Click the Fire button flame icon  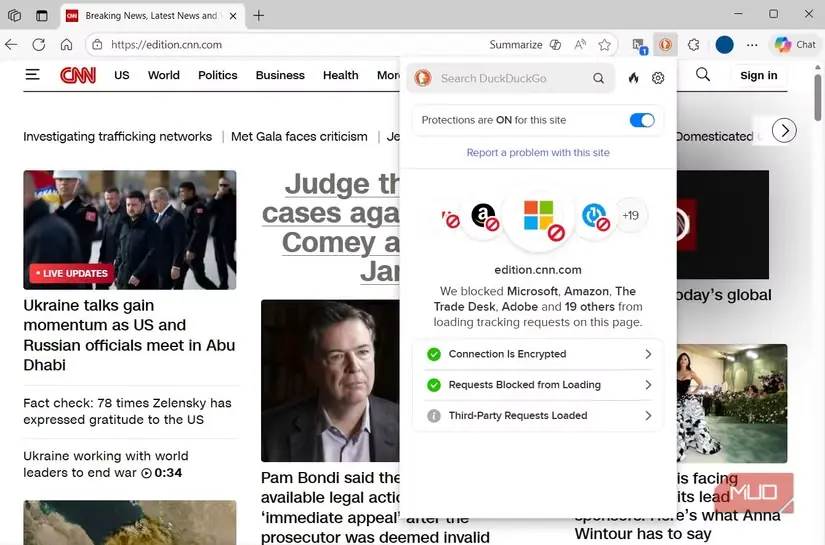pos(633,78)
